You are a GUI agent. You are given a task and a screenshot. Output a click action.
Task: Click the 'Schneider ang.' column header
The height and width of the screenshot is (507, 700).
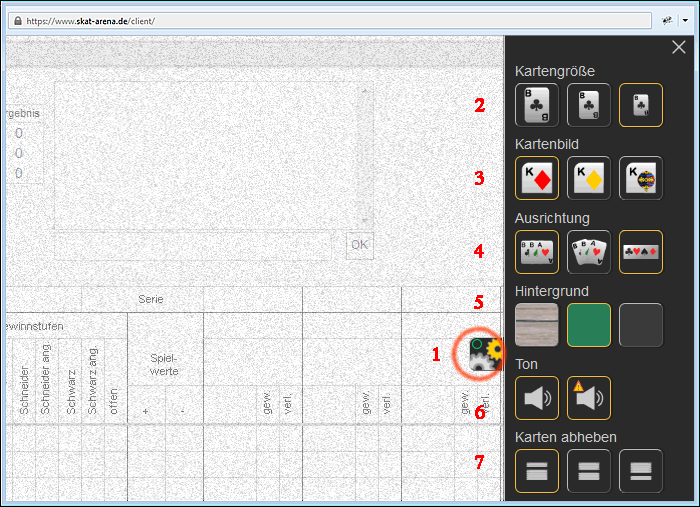(45, 378)
